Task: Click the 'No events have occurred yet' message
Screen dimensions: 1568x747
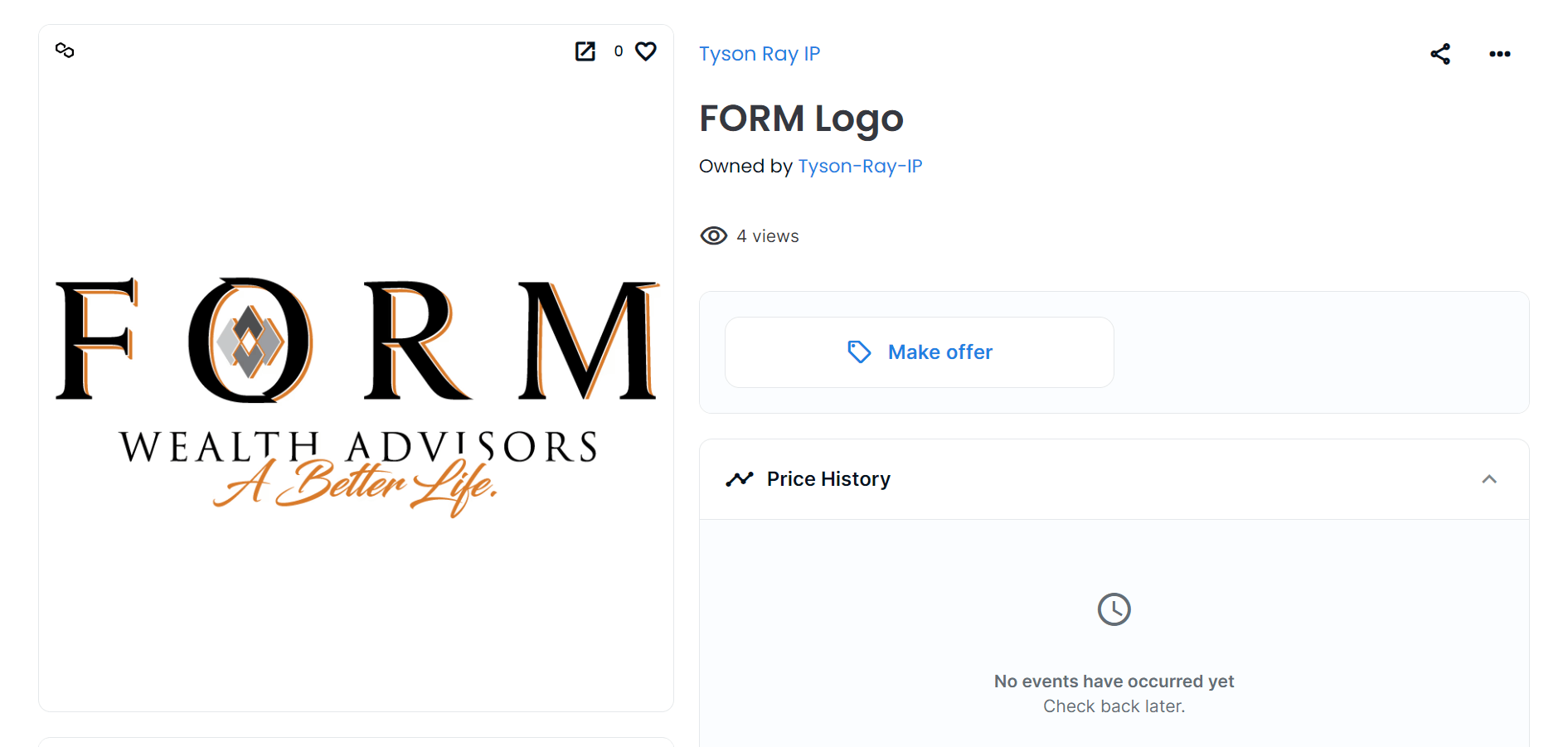Action: coord(1114,682)
